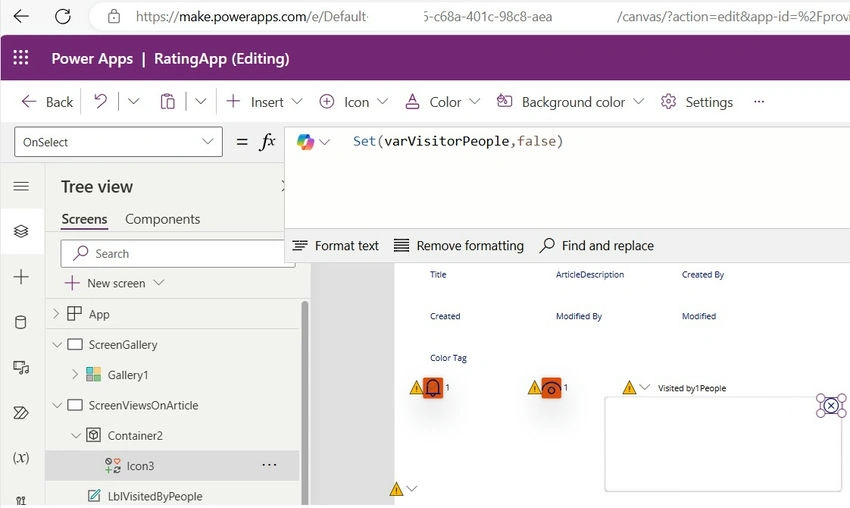The width and height of the screenshot is (850, 508).
Task: Select ScreenViewsOnArticle in the tree
Action: point(144,406)
